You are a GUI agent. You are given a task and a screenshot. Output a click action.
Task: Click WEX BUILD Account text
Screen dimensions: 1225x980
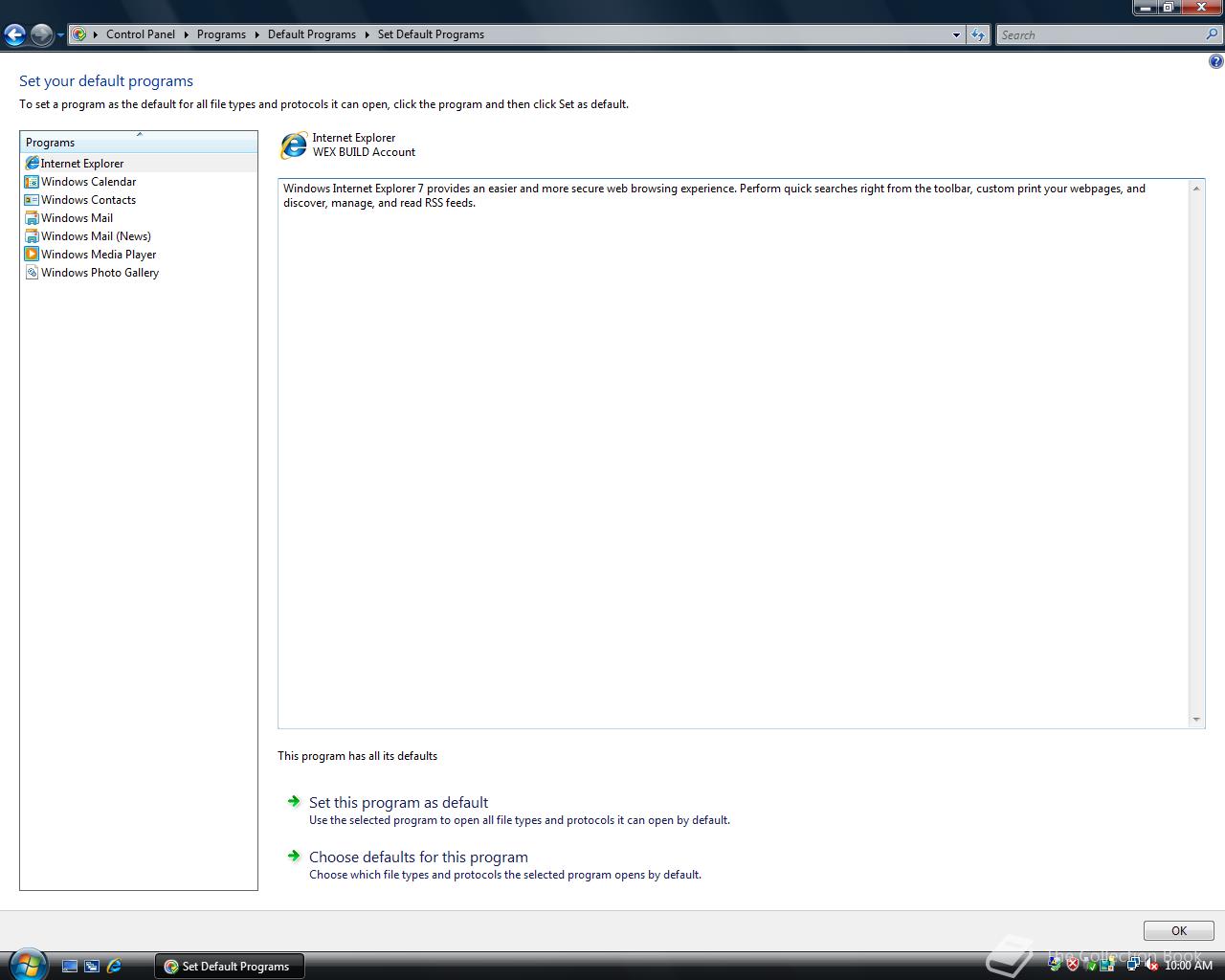364,152
